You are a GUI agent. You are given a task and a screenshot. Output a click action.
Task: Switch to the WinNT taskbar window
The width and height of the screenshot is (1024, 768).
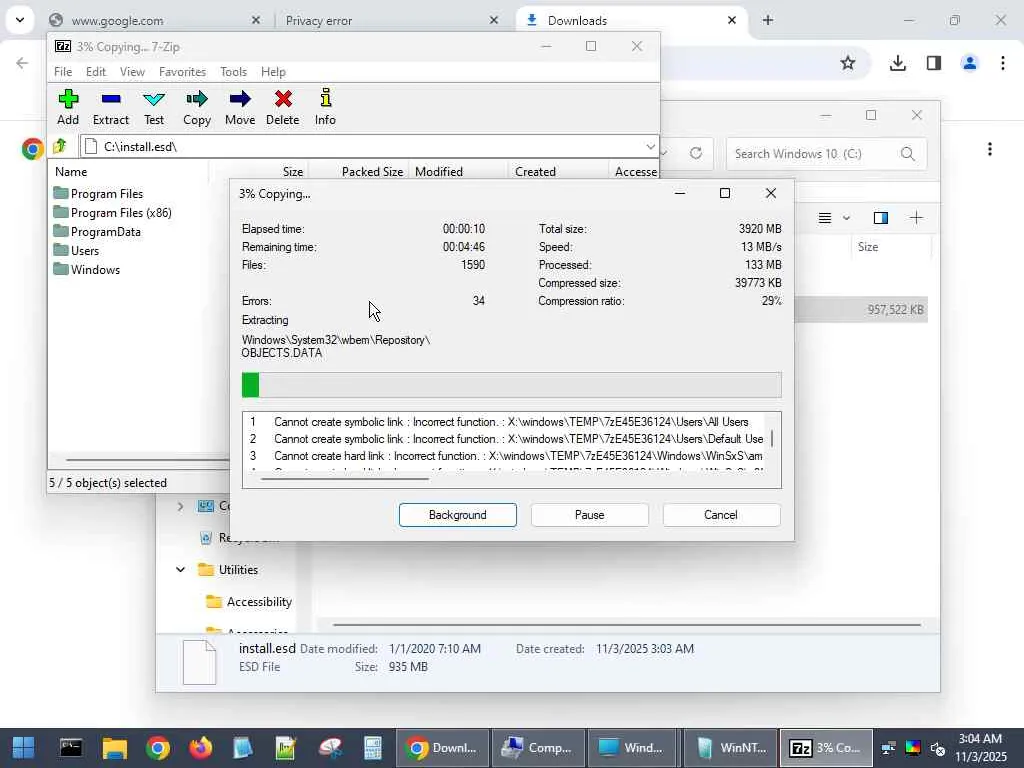(730, 748)
